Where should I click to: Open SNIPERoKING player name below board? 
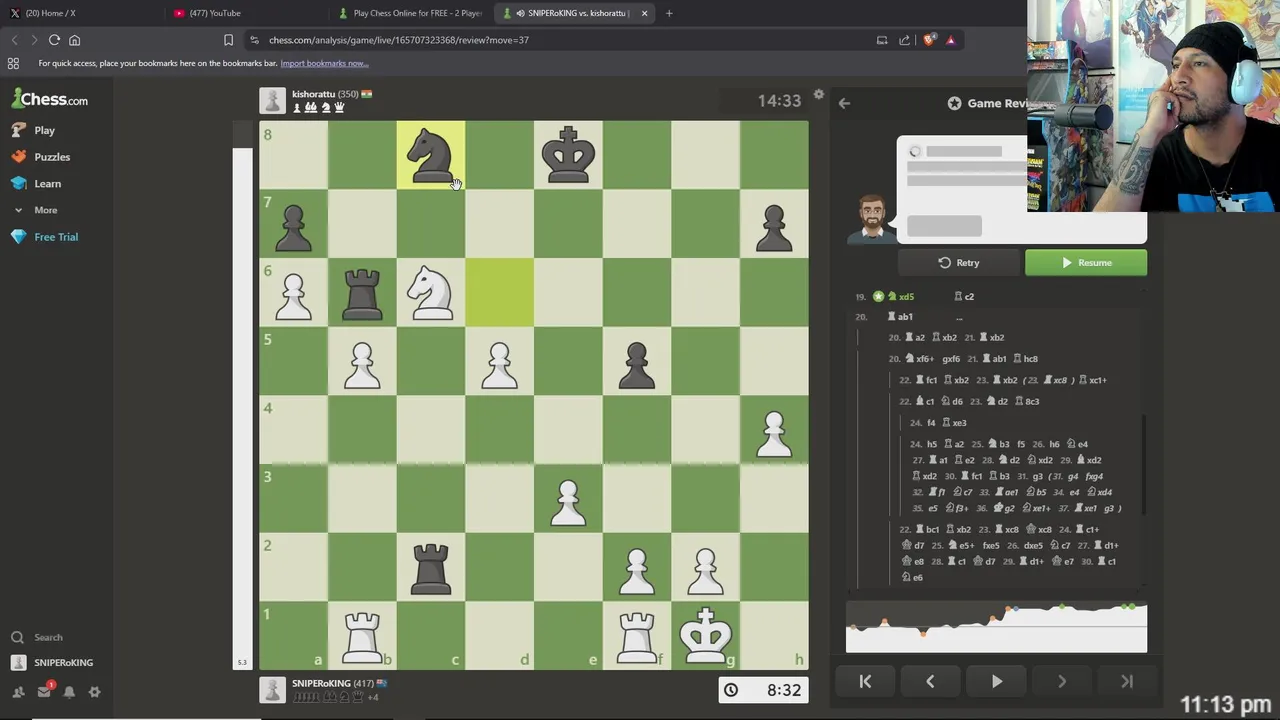click(x=321, y=683)
